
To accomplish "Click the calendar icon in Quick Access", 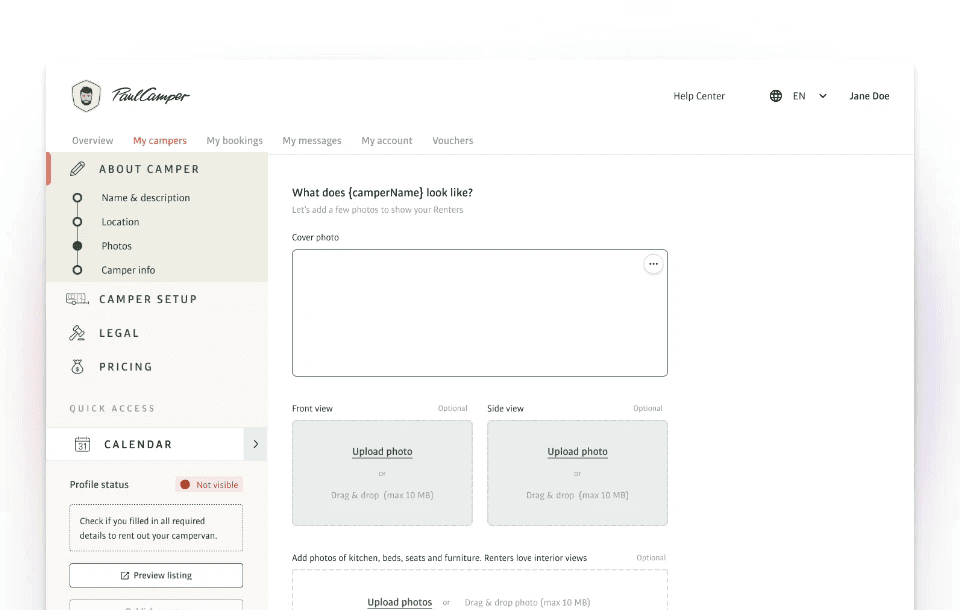I will coord(82,444).
